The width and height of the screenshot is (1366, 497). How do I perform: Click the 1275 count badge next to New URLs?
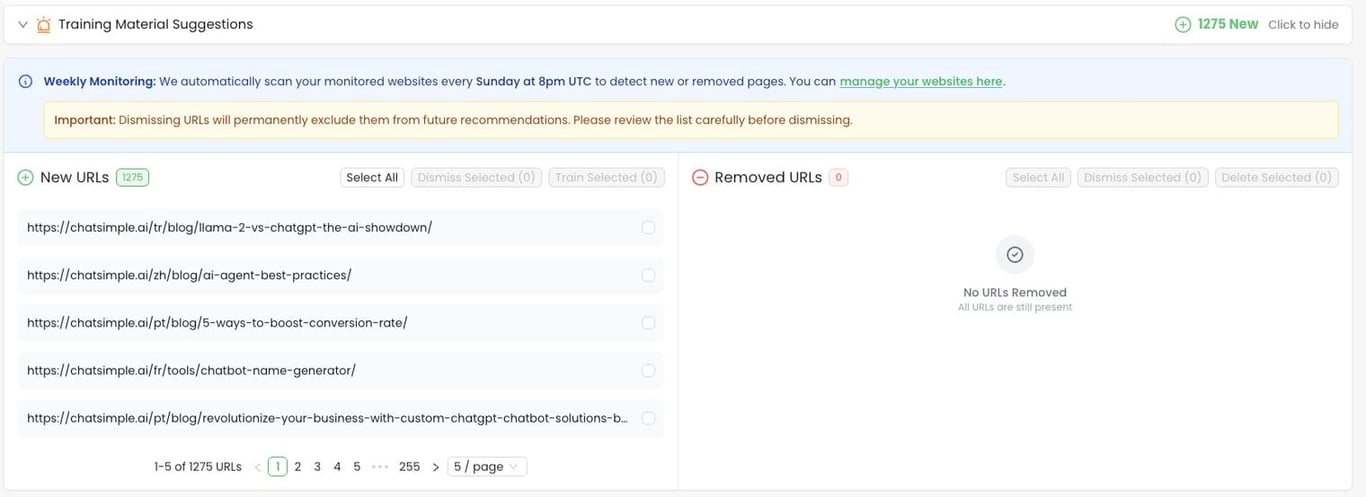pos(132,177)
